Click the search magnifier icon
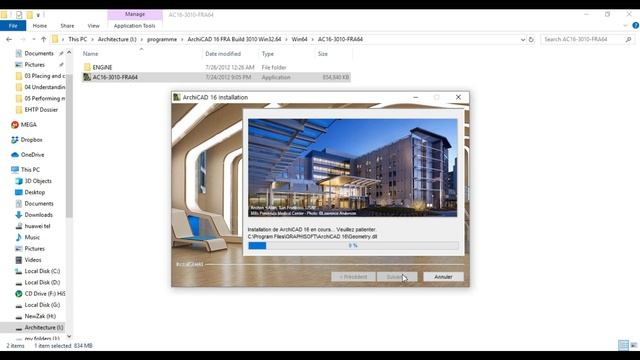Image resolution: width=640 pixels, height=360 pixels. click(628, 40)
